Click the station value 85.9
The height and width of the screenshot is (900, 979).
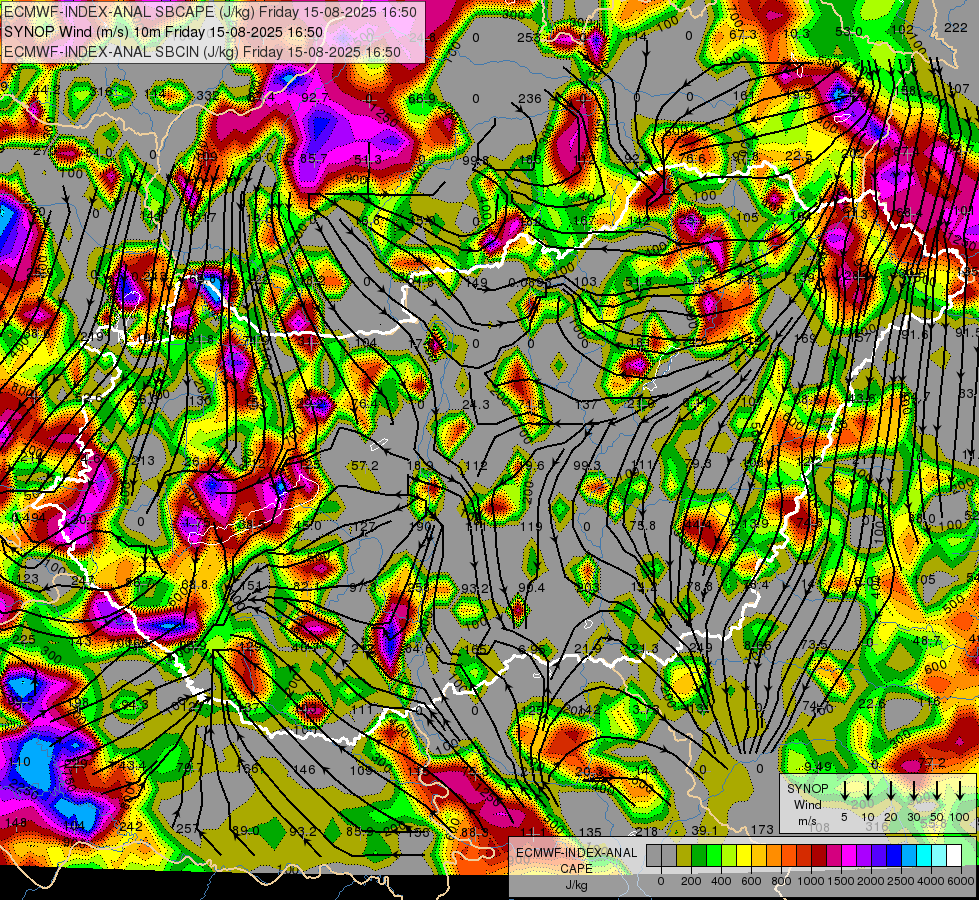(x=360, y=832)
